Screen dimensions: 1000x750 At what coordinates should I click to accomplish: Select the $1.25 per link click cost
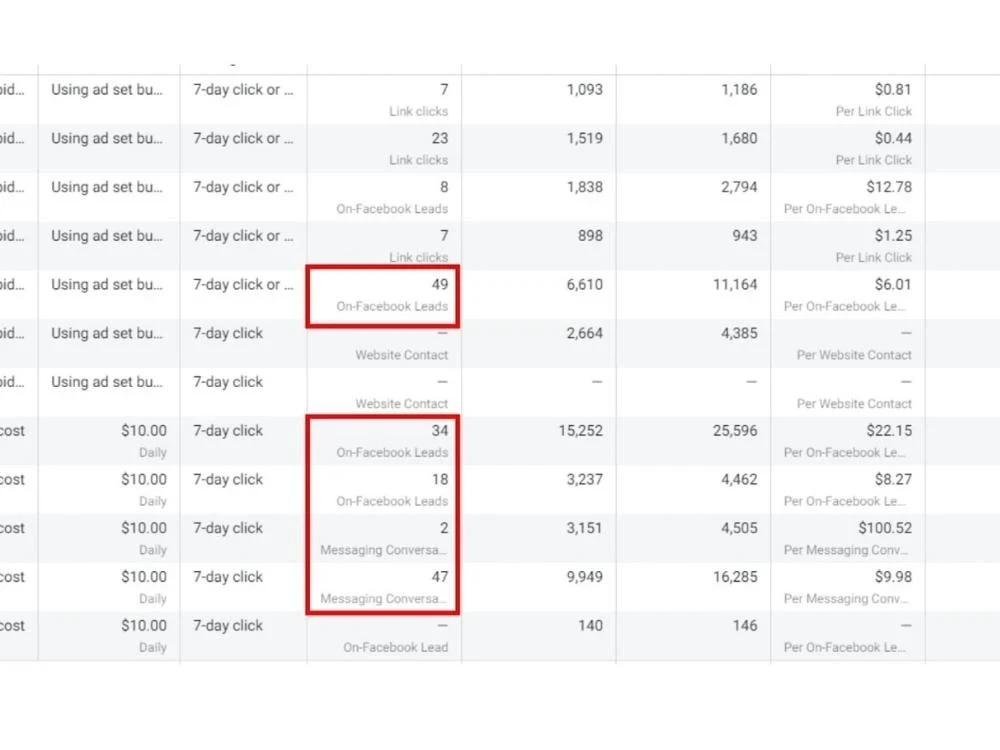[x=893, y=236]
